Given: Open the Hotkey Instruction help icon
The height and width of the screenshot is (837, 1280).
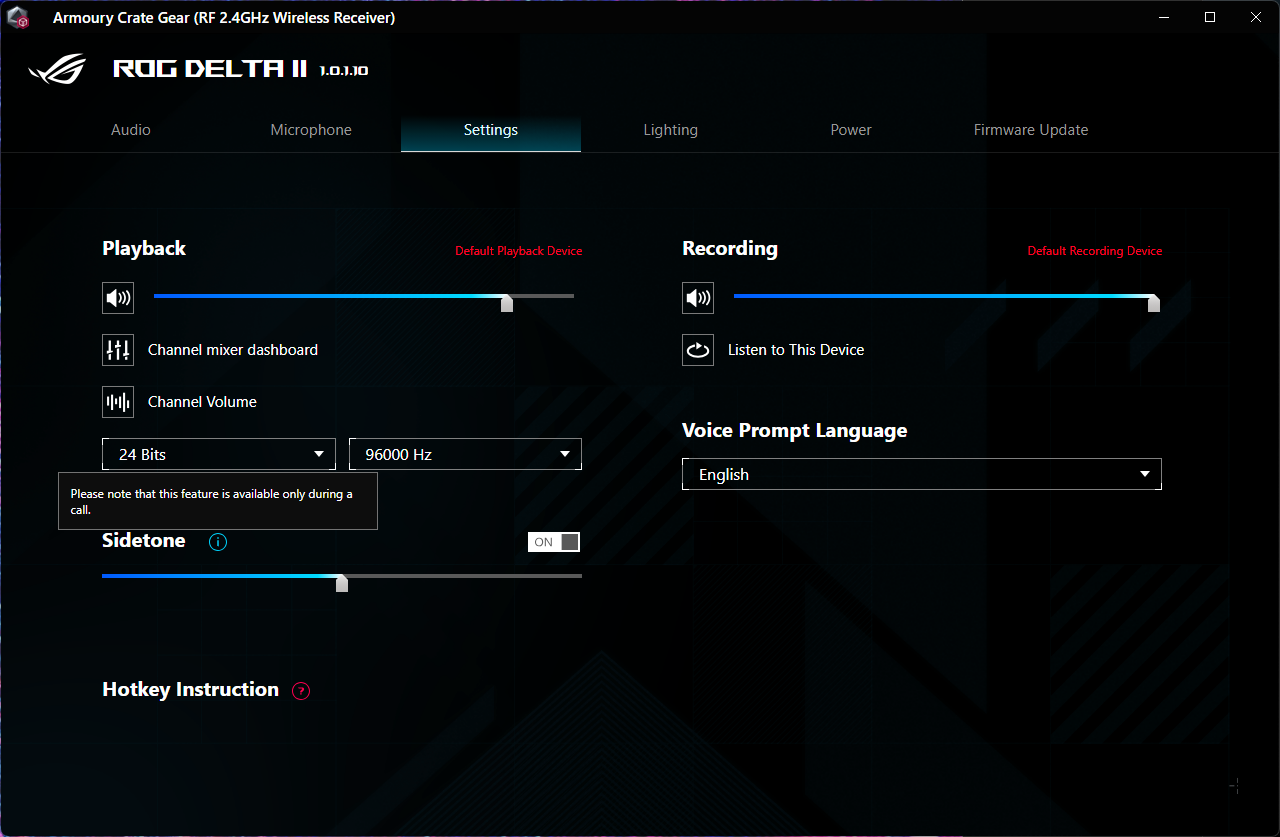Looking at the screenshot, I should pos(301,691).
